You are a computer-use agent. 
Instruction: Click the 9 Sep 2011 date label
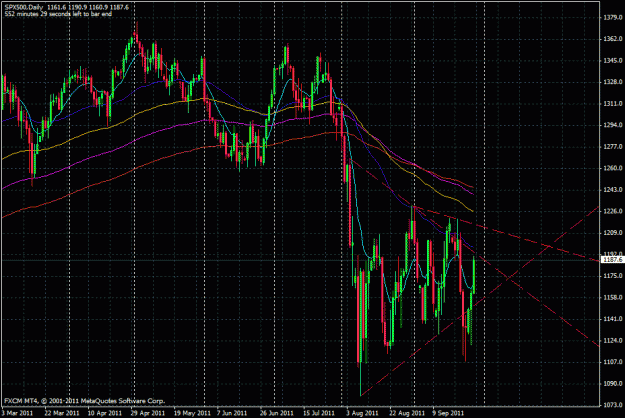(449, 413)
